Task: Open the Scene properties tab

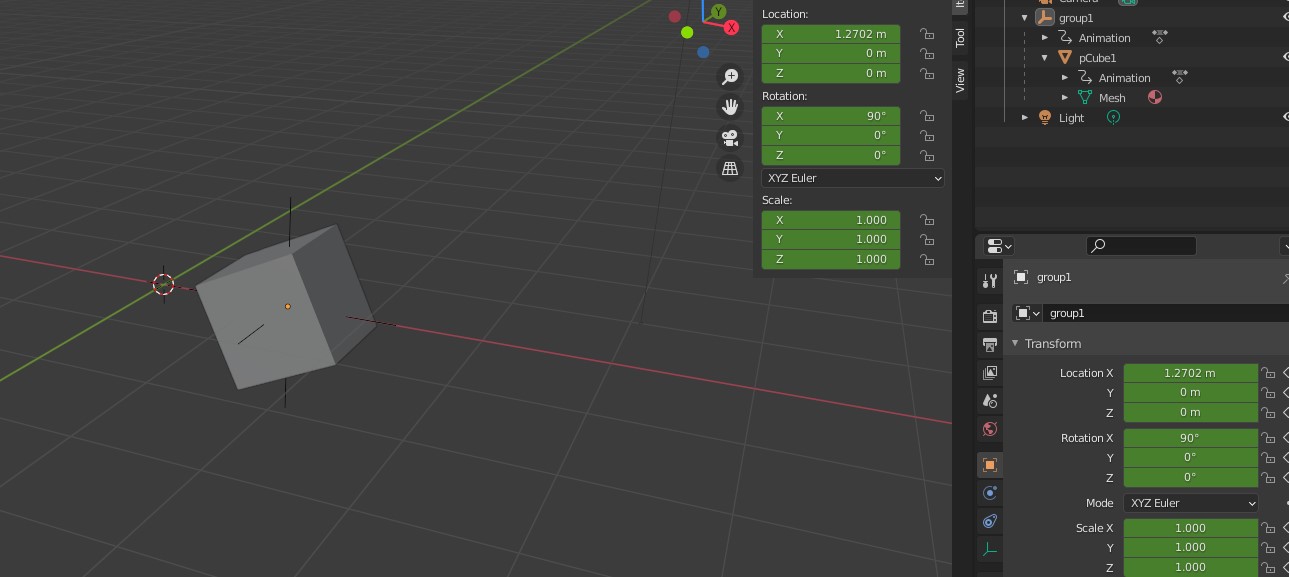Action: 990,401
